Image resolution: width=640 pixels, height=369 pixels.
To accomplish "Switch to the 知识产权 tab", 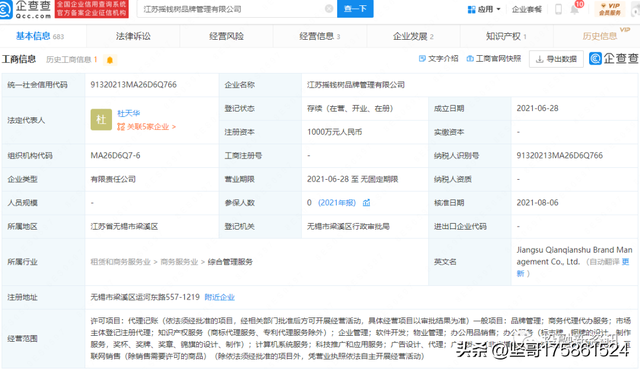I will pyautogui.click(x=506, y=36).
